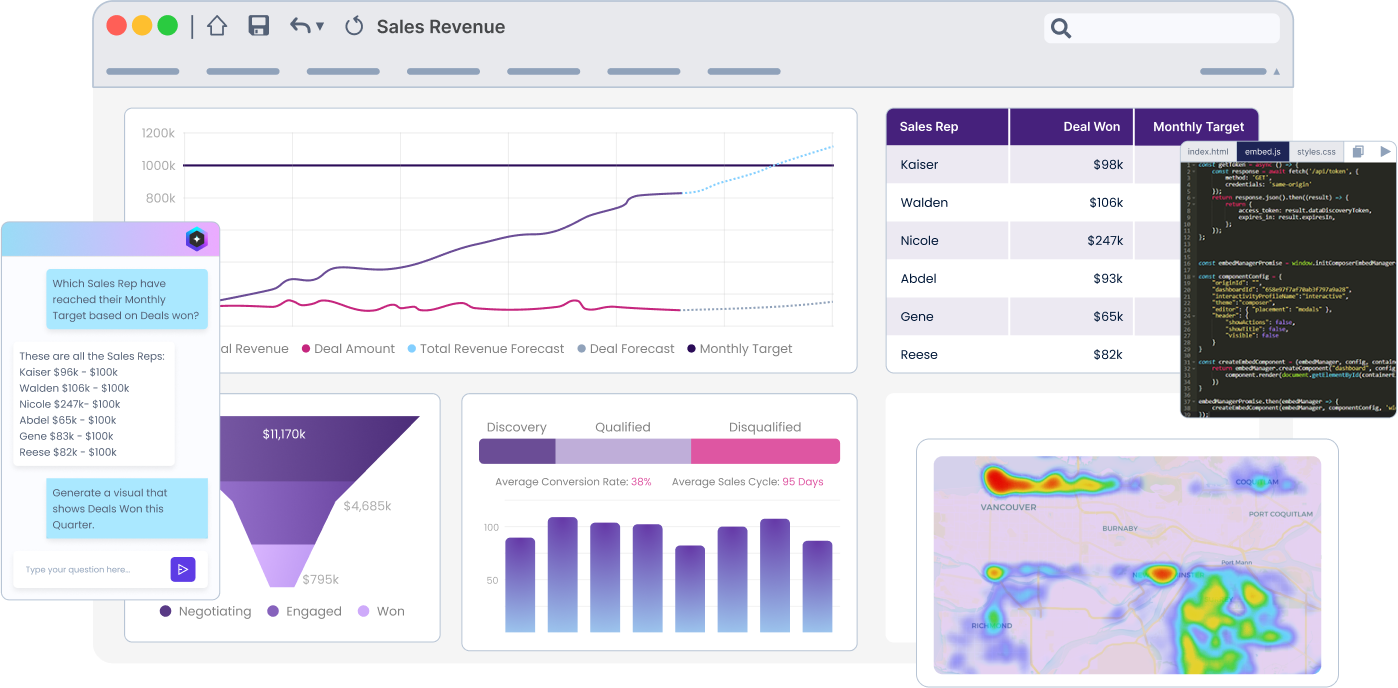1398x688 pixels.
Task: Open the undo history dropdown arrow
Action: [320, 27]
